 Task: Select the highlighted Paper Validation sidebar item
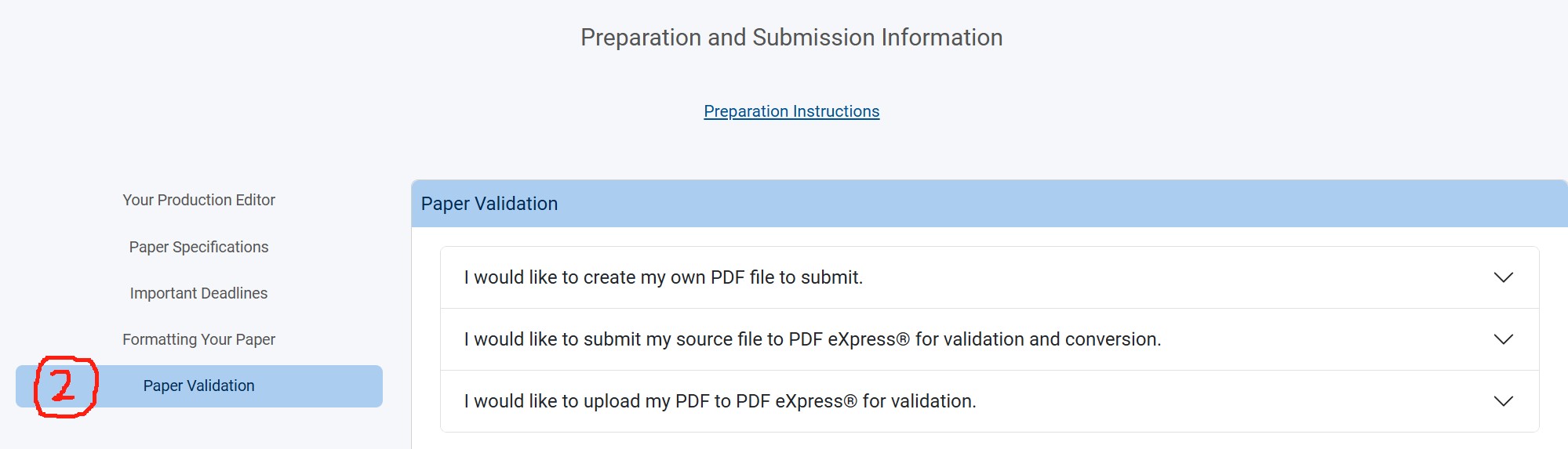(x=198, y=386)
